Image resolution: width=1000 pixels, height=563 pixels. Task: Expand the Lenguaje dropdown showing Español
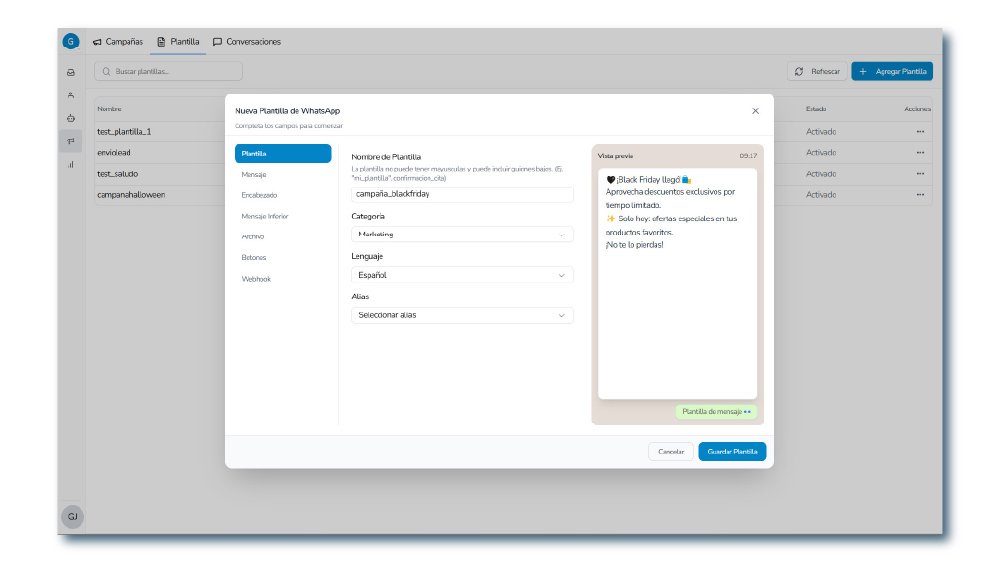click(x=462, y=275)
